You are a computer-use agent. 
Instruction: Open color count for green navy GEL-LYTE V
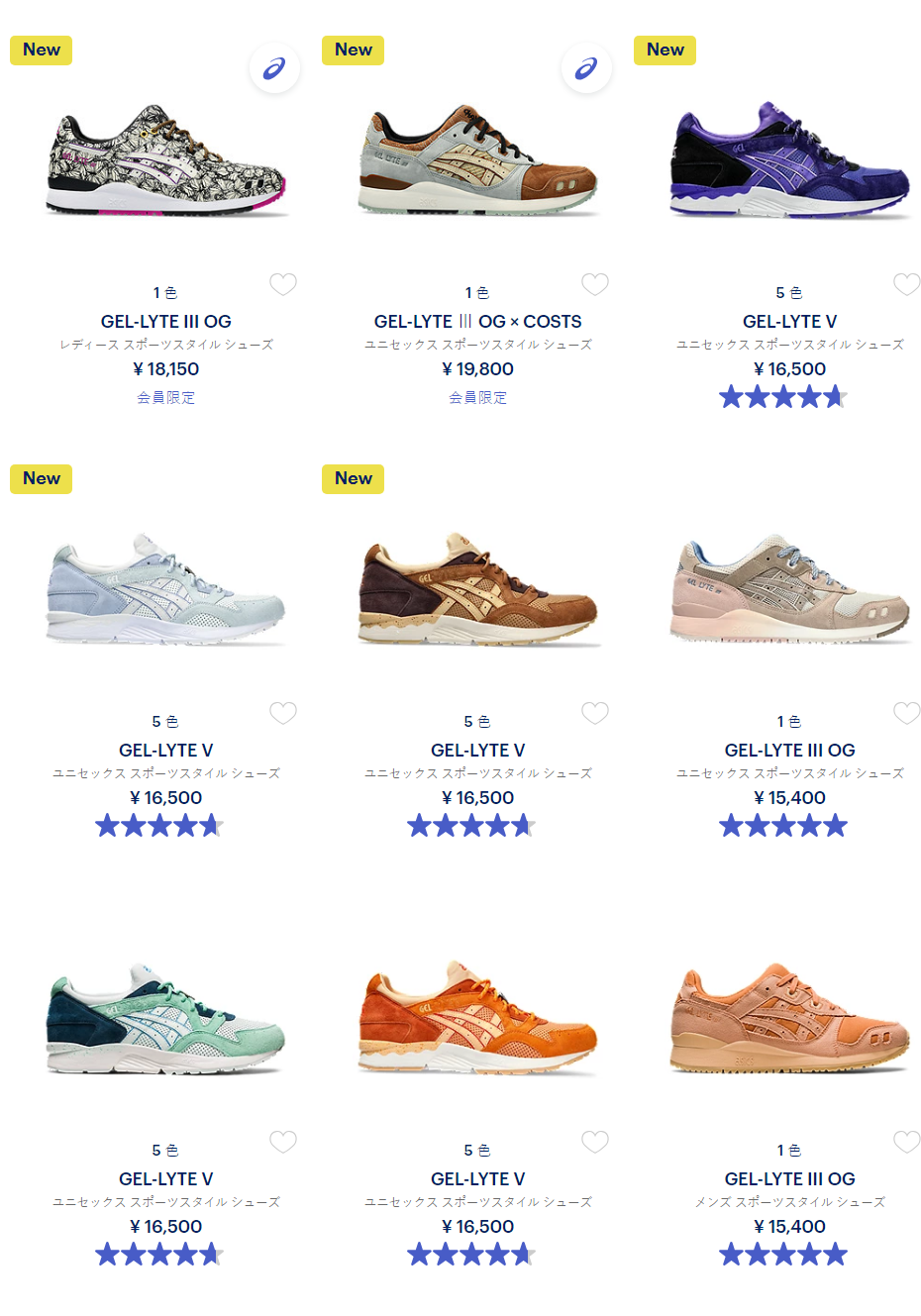pos(165,1151)
